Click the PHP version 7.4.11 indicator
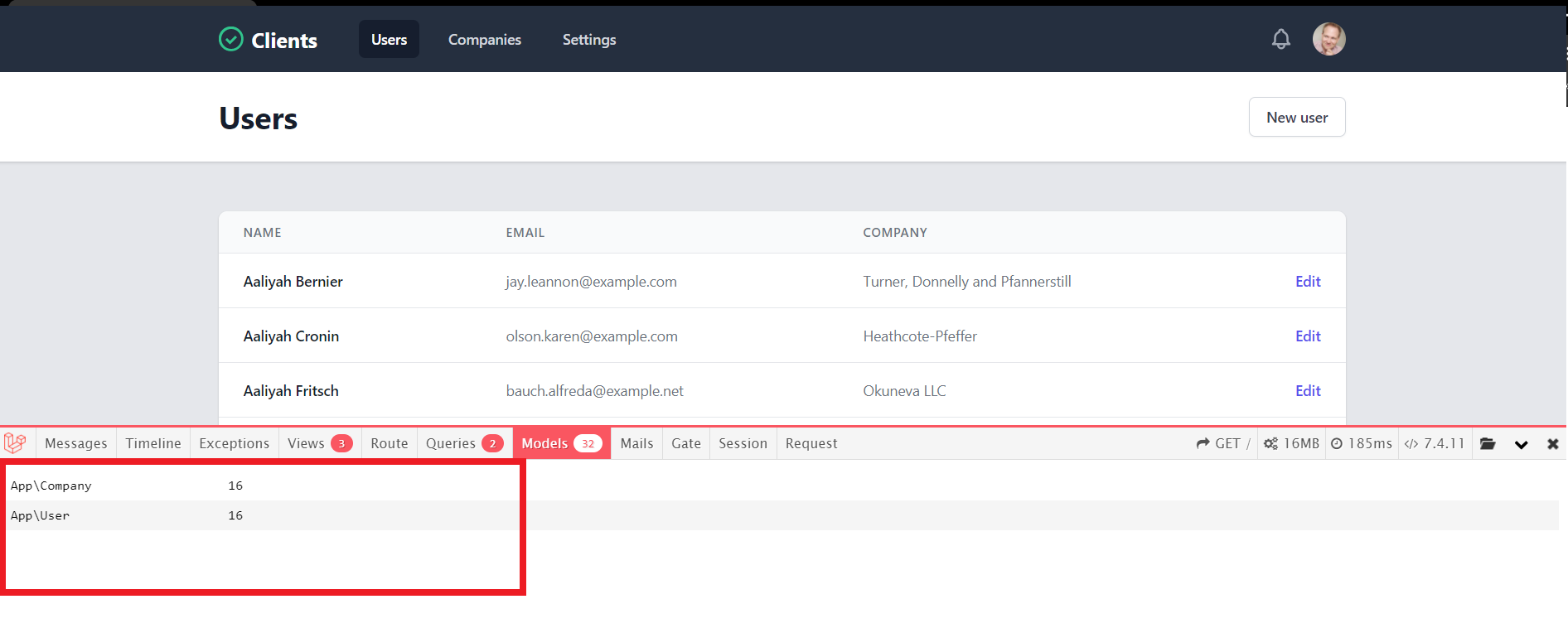Viewport: 1568px width, 633px height. pyautogui.click(x=1435, y=444)
